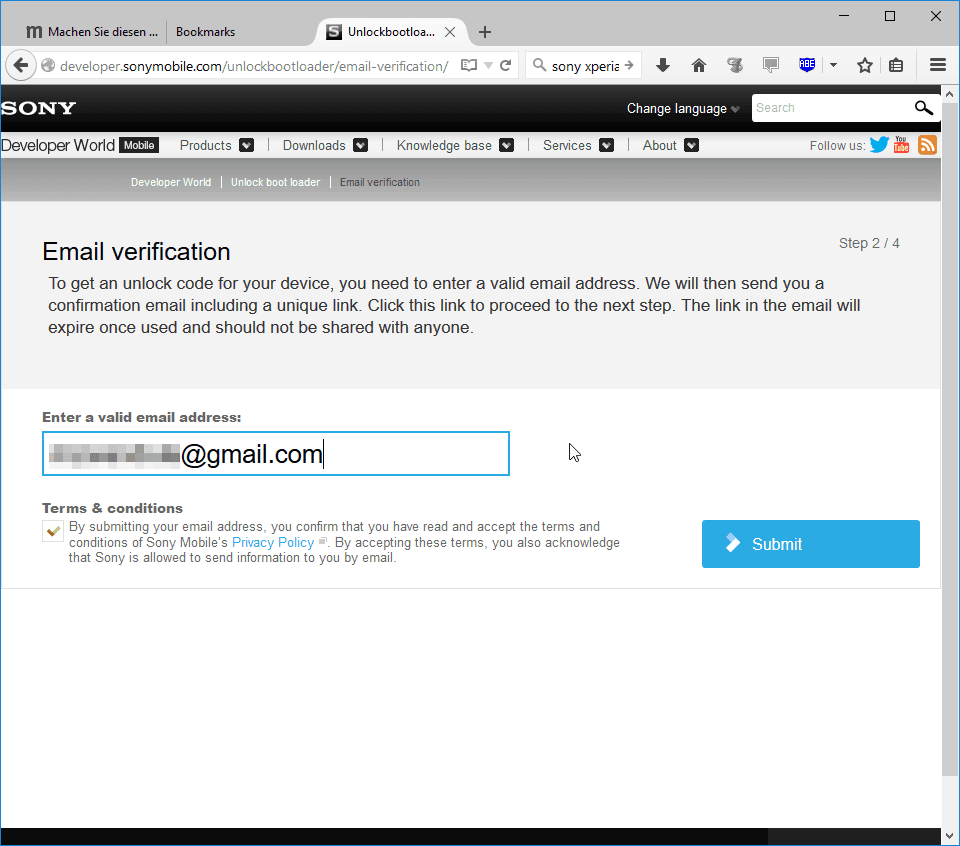Select the Unlockbootloader tab

tap(392, 32)
